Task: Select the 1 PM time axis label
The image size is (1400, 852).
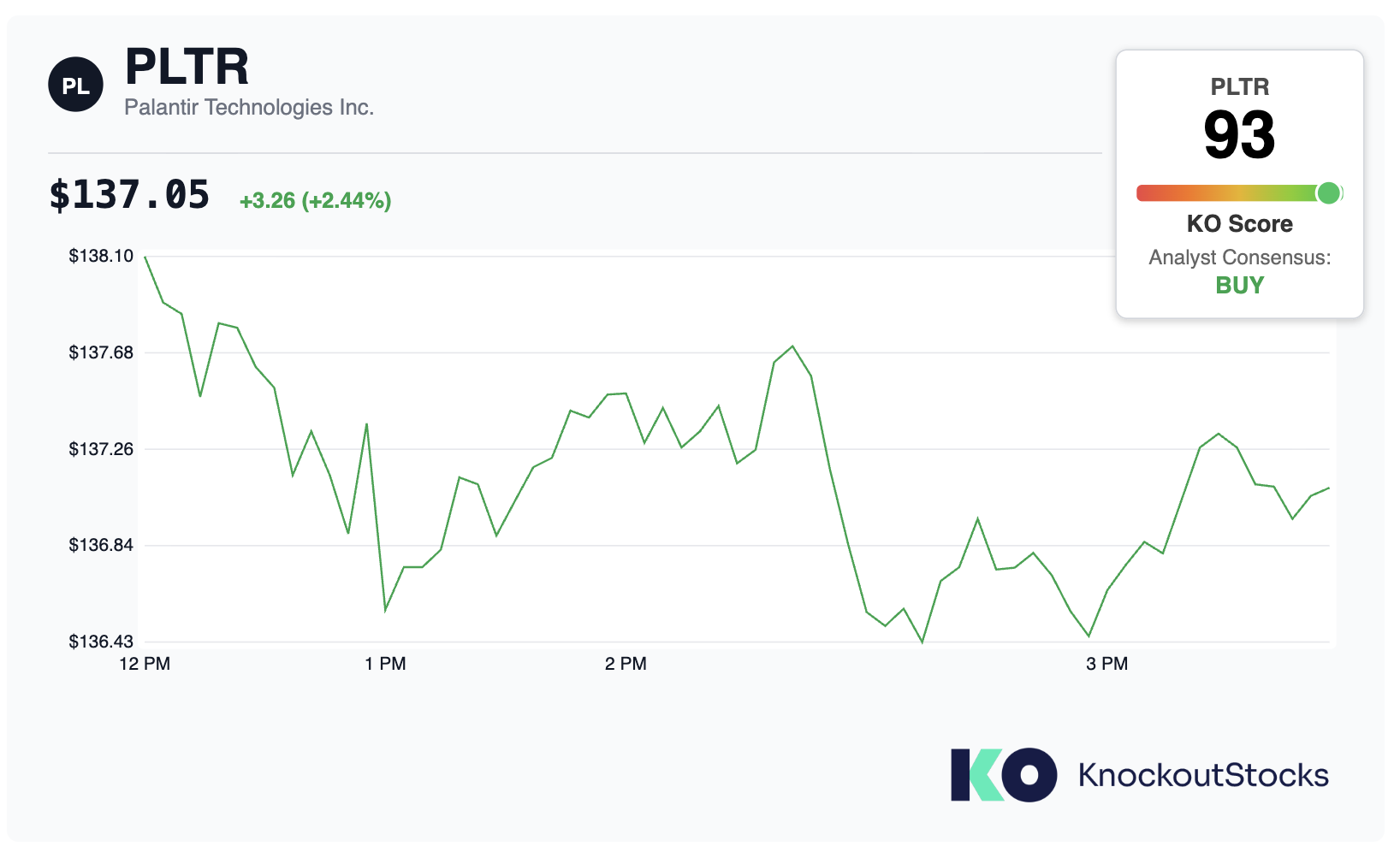Action: point(385,664)
